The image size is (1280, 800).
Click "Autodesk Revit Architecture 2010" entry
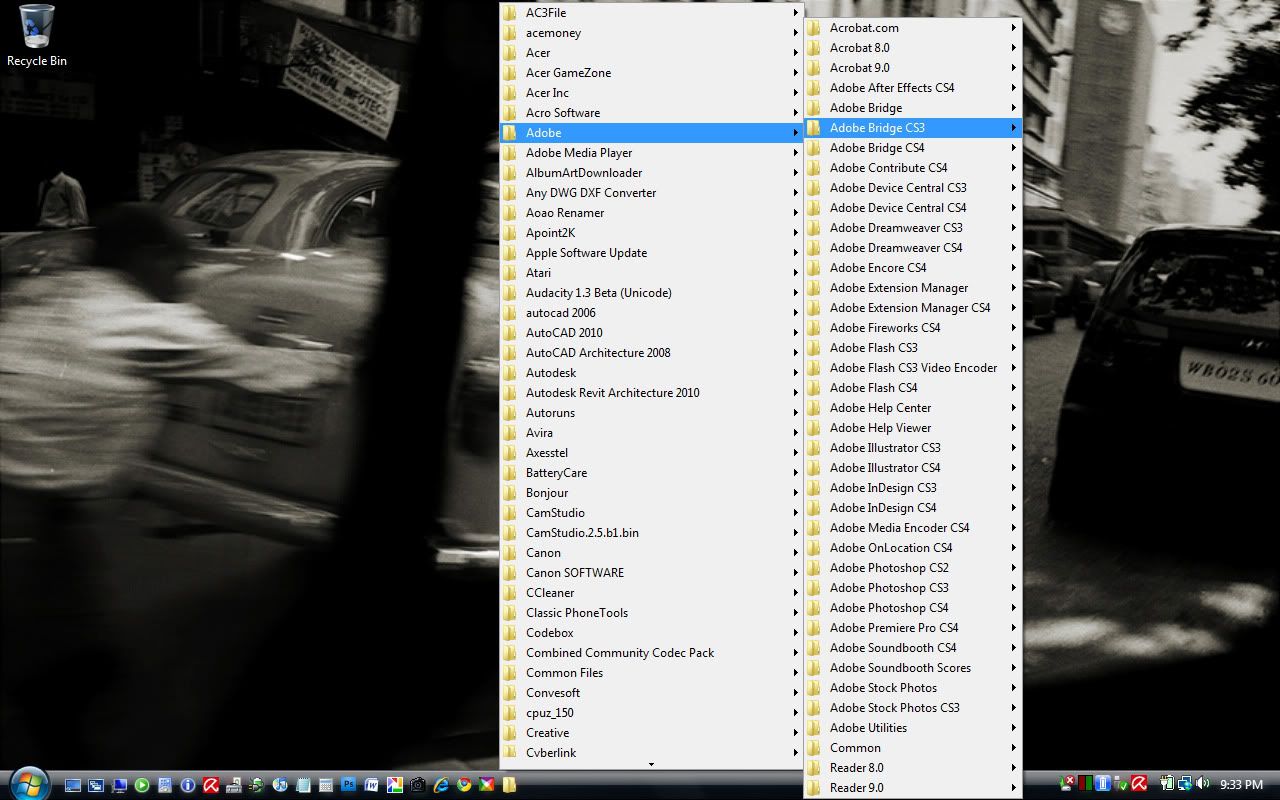(x=652, y=393)
